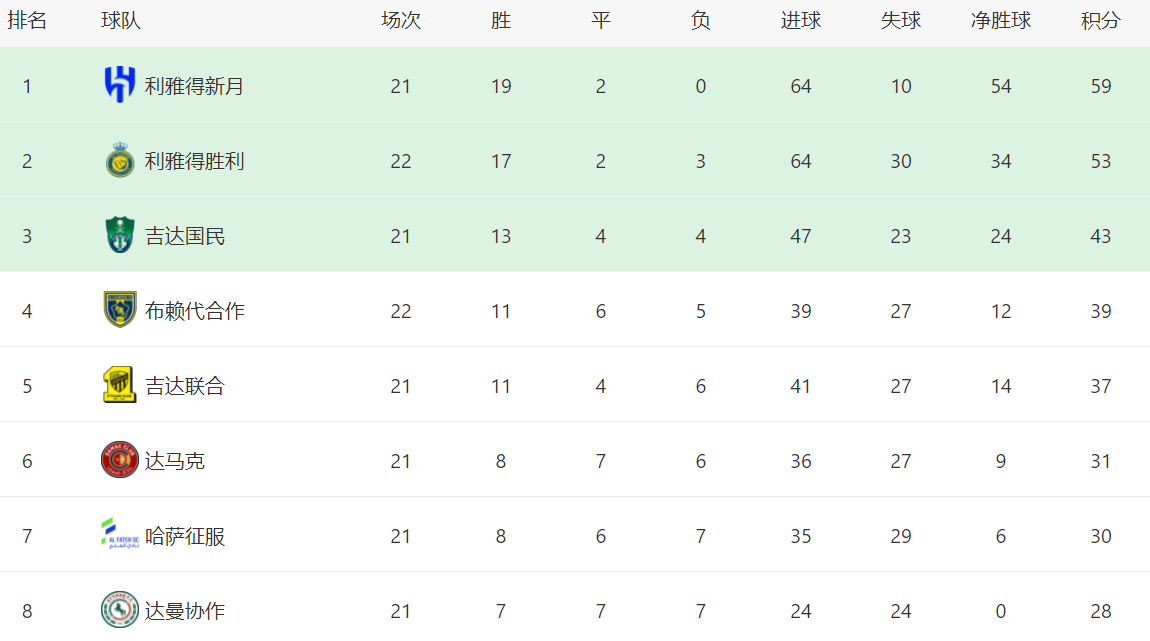Open the 达马克 red round crest
Screen dimensions: 1150x641
point(120,460)
